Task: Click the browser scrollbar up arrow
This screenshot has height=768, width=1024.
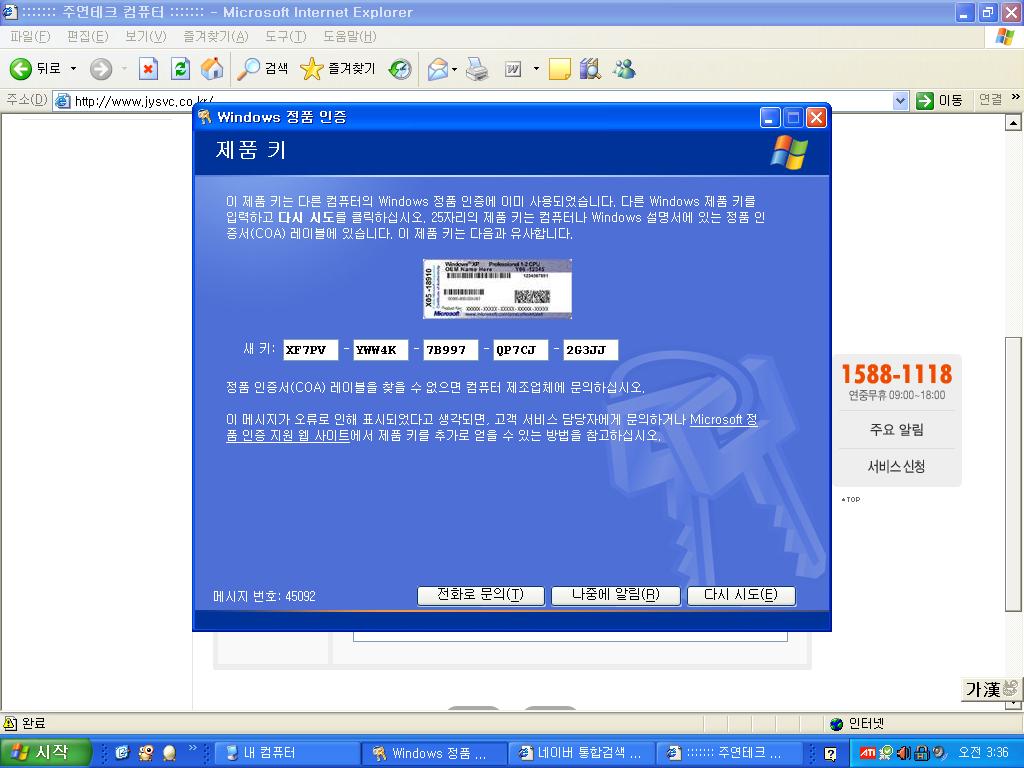Action: click(1013, 122)
